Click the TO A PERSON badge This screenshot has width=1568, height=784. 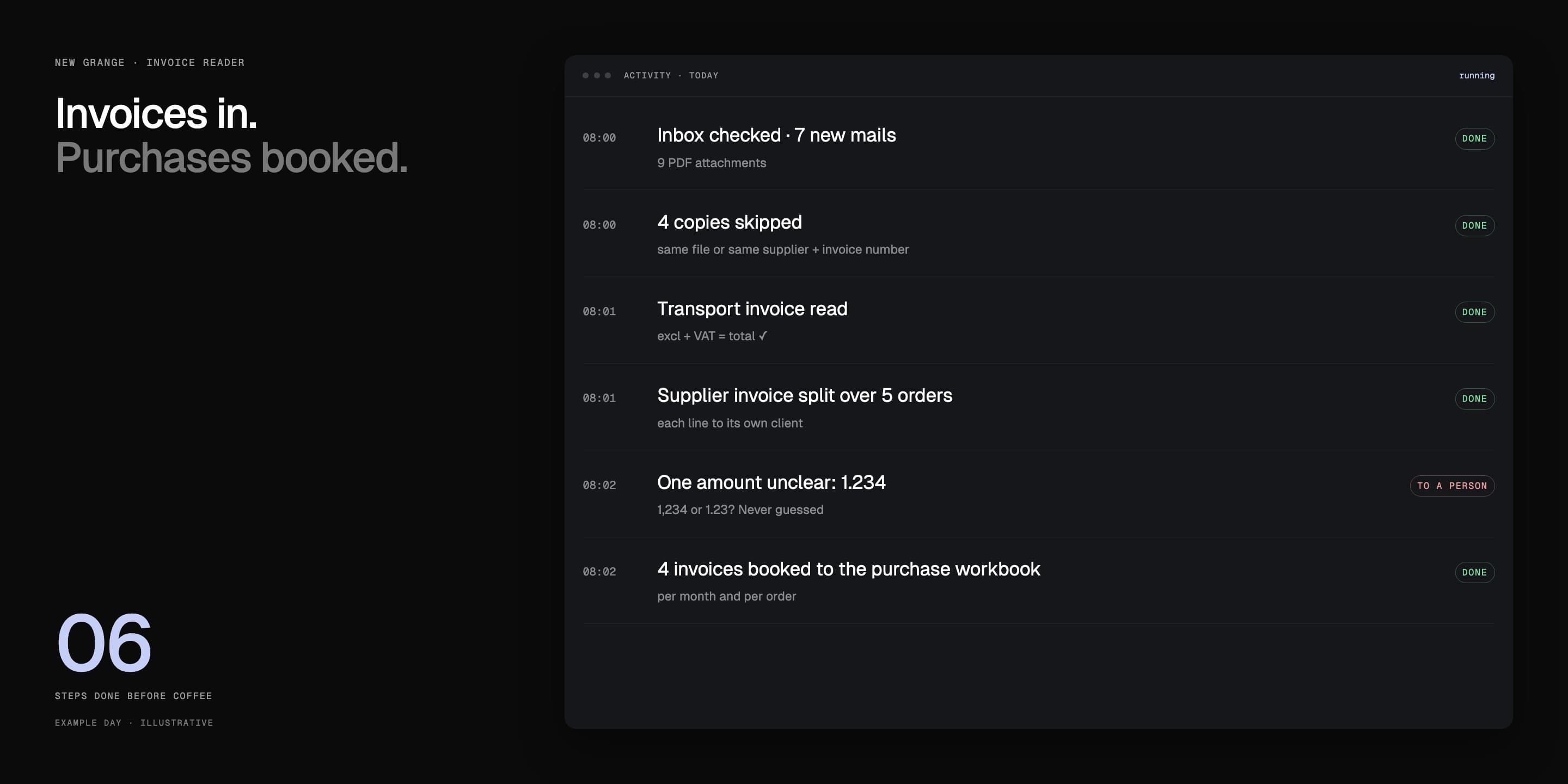point(1451,486)
